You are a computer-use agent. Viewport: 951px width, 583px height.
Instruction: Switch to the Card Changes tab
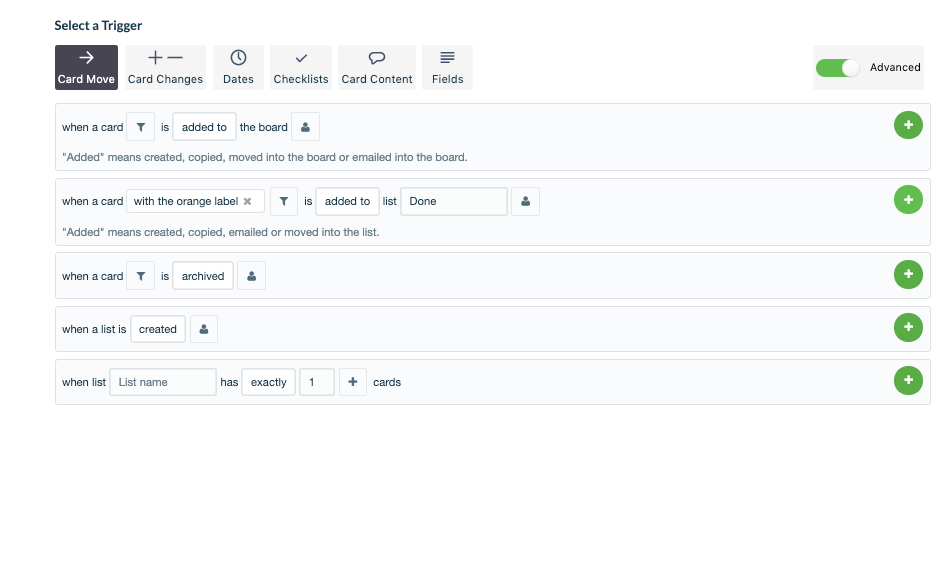pos(164,67)
